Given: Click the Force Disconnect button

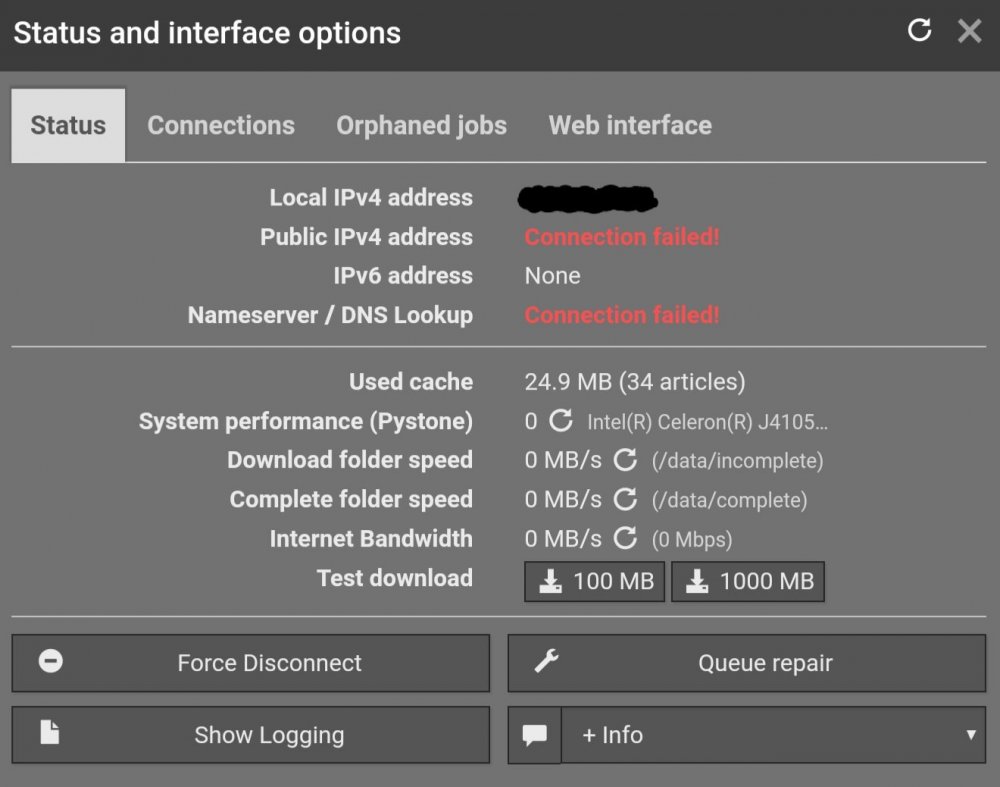Looking at the screenshot, I should pos(251,663).
